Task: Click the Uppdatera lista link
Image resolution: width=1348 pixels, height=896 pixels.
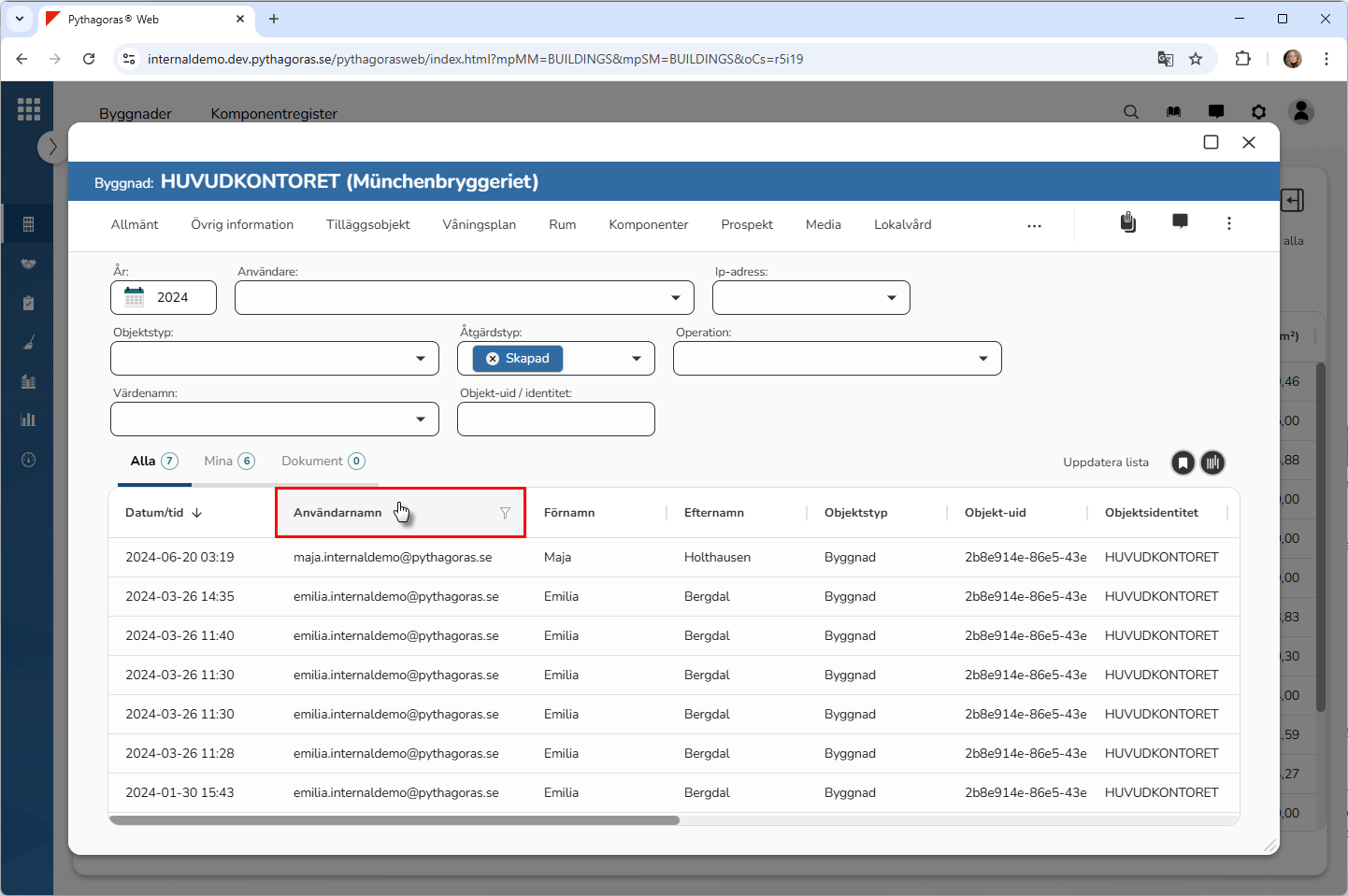Action: point(1105,462)
